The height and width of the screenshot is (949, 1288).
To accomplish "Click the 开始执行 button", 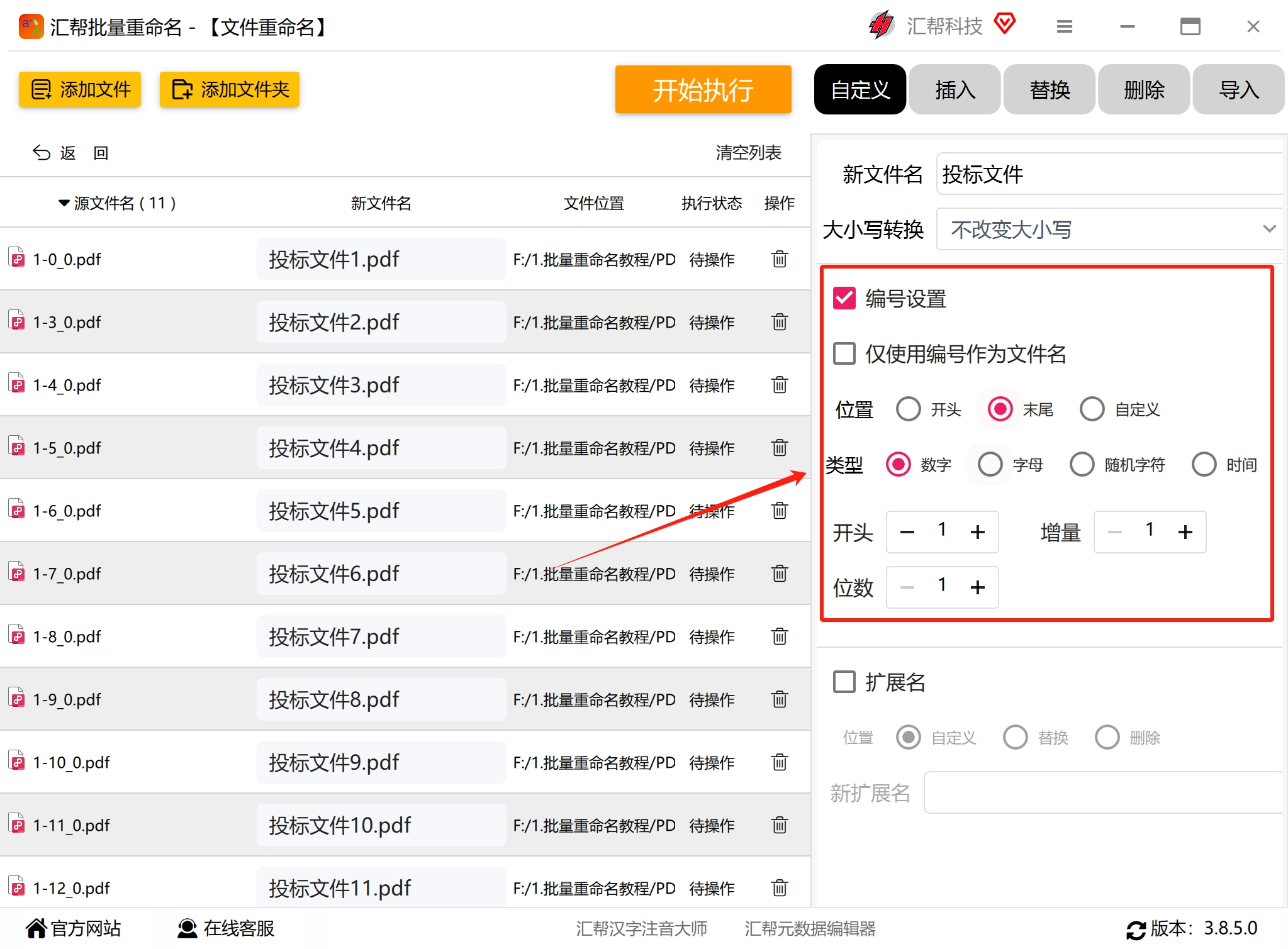I will point(703,90).
